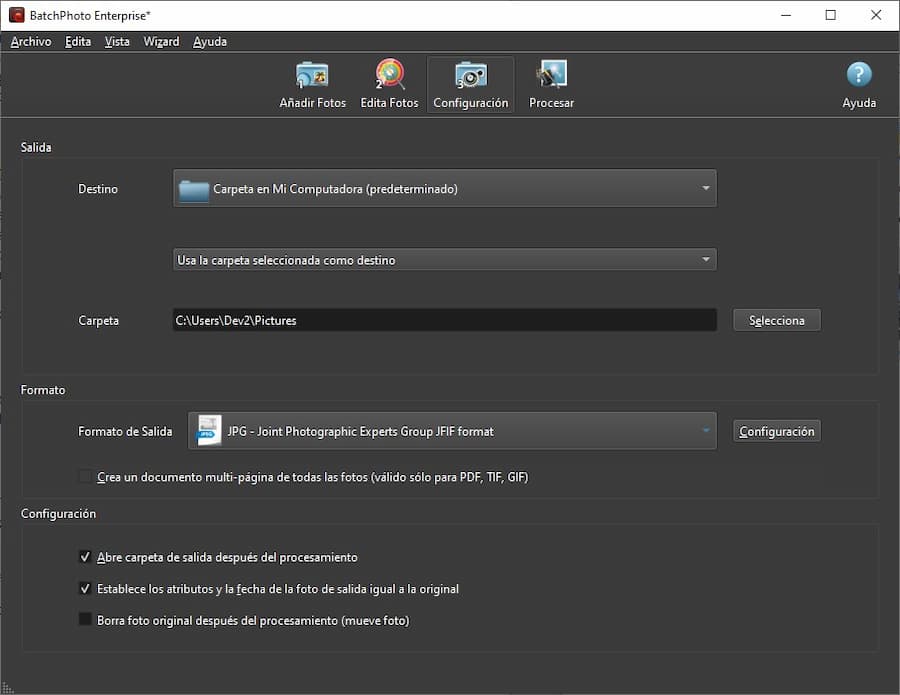Click the Destino label text
Screen dimensions: 900x695
[98, 189]
